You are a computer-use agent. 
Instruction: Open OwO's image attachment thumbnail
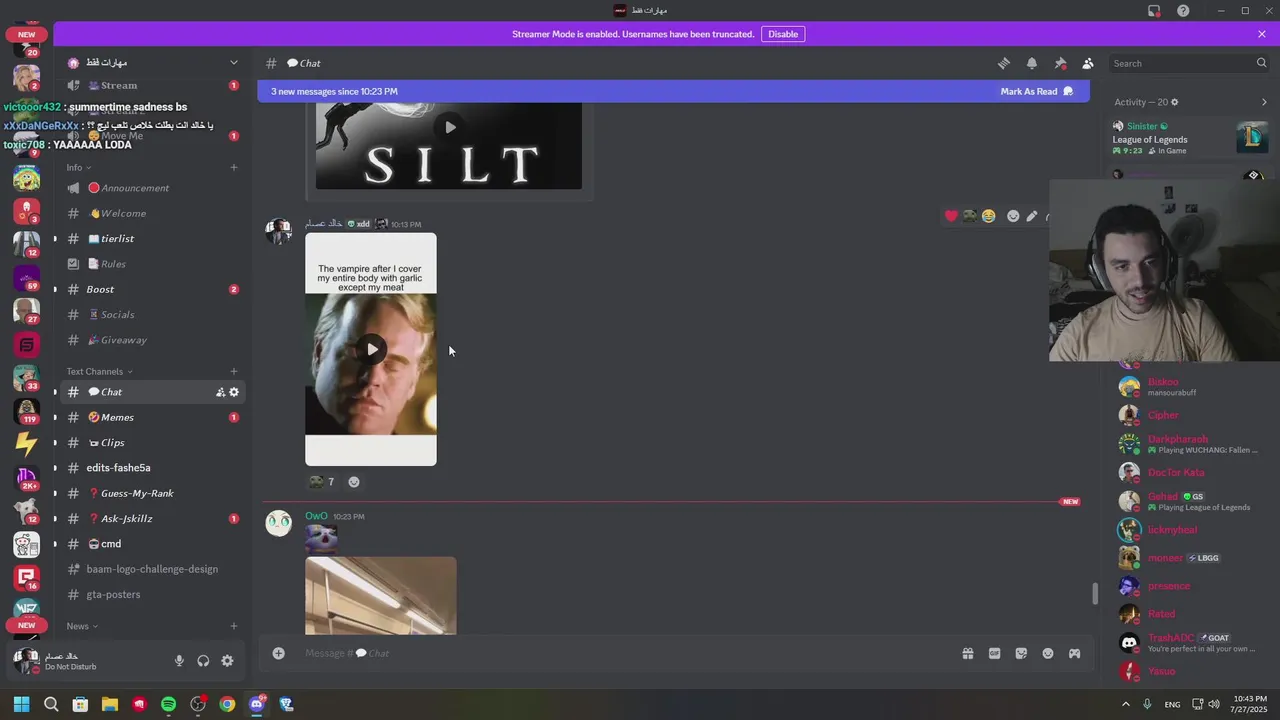click(381, 596)
